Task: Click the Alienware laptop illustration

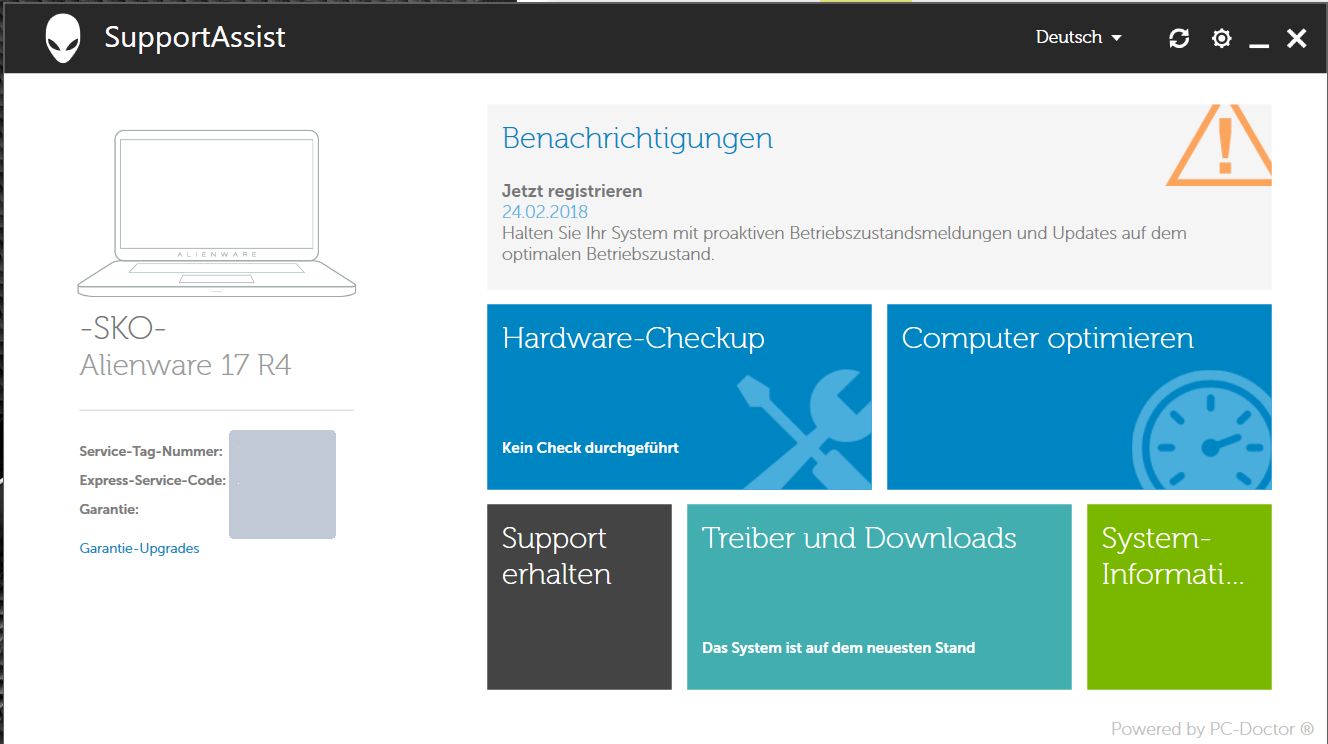Action: pos(216,213)
